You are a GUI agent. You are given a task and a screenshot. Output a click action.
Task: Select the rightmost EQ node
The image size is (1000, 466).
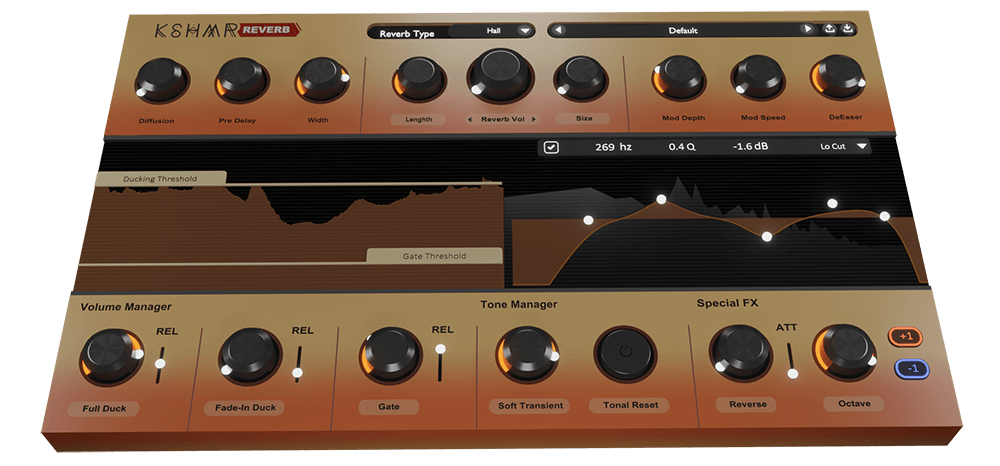[x=885, y=217]
